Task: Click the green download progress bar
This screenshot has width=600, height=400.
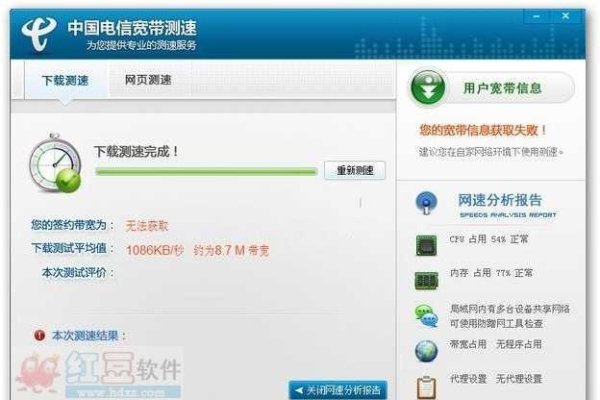Action: click(x=207, y=172)
